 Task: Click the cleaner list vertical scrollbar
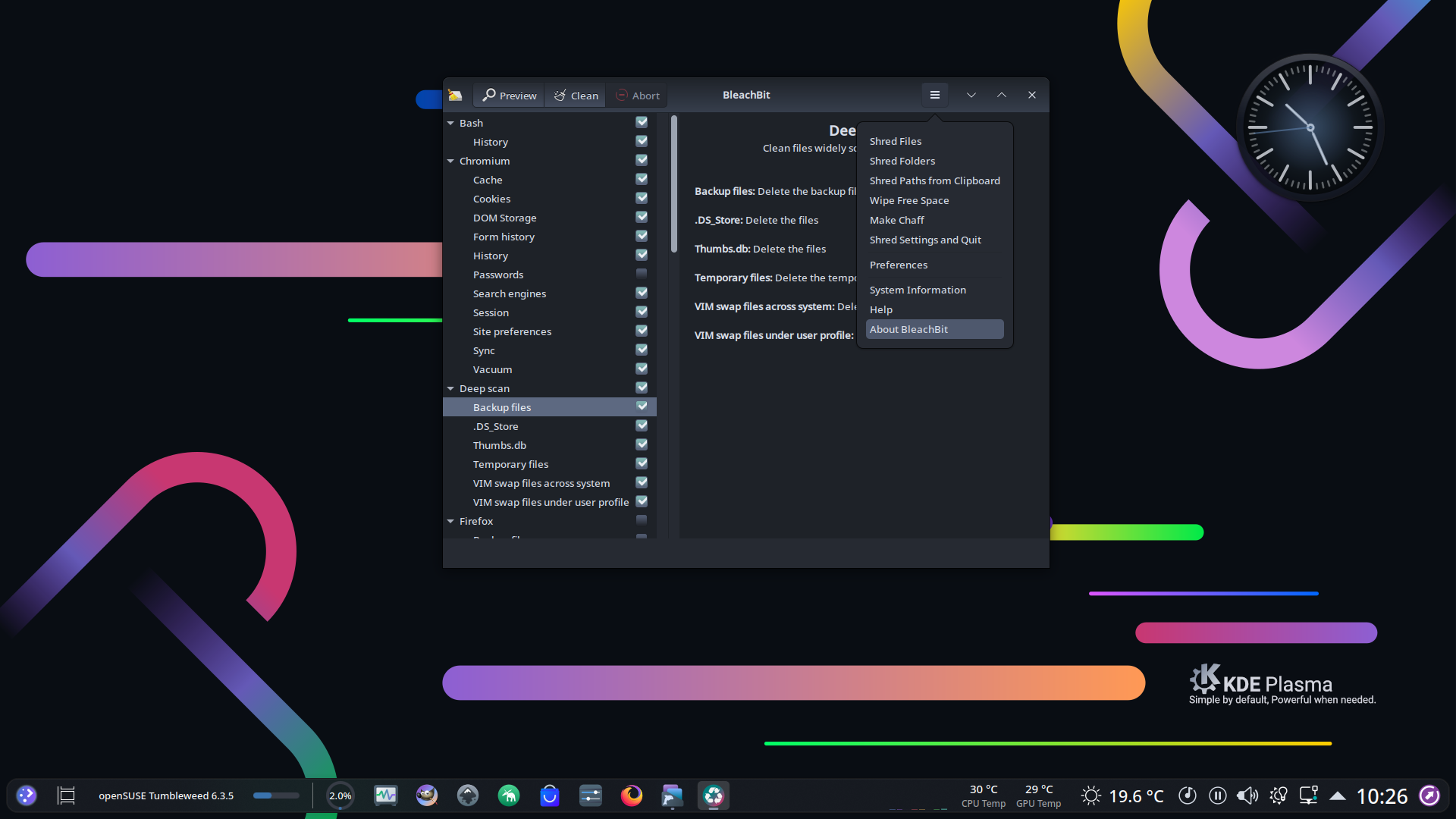[674, 184]
